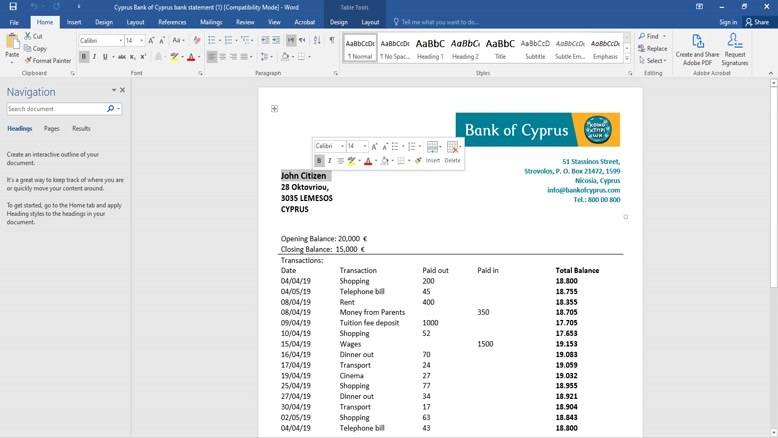Click the Replace button in Editing group
Image resolution: width=778 pixels, height=438 pixels.
point(653,48)
